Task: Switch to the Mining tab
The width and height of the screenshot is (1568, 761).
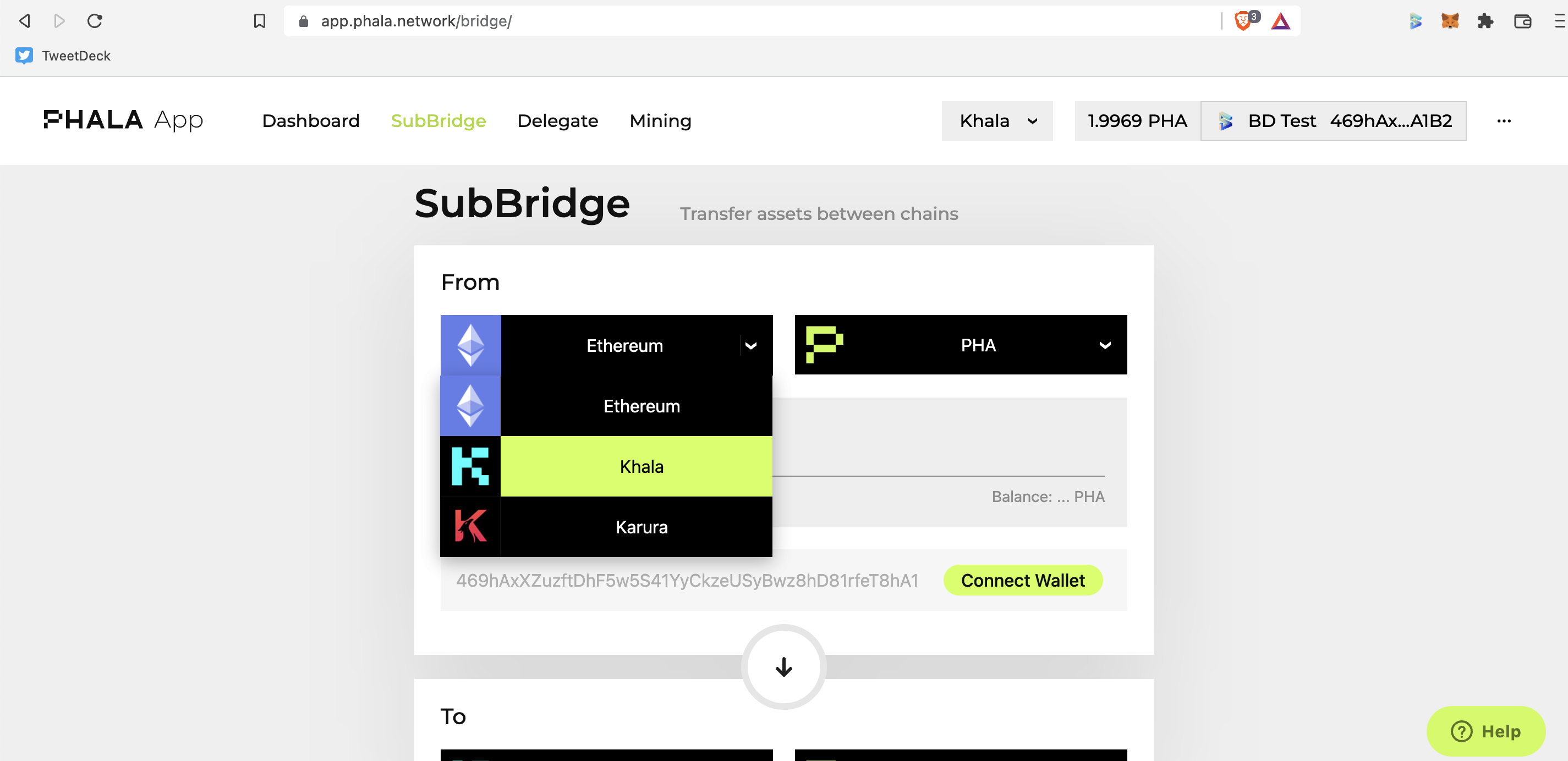Action: tap(660, 121)
